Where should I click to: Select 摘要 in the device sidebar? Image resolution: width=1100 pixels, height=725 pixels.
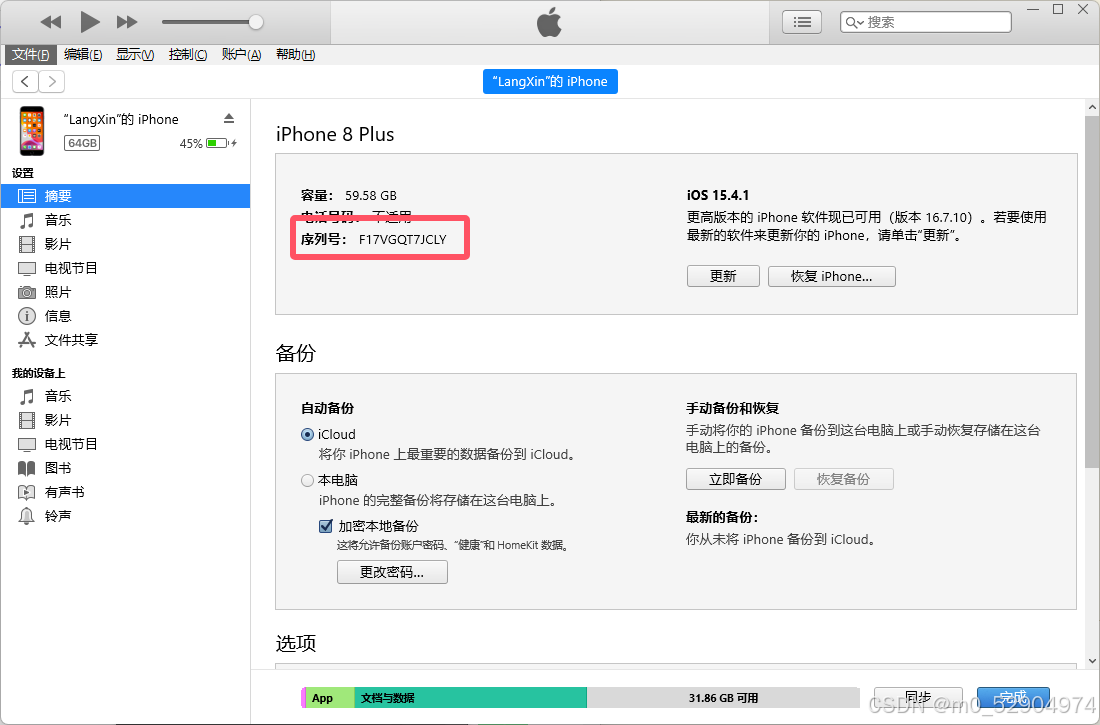point(60,196)
